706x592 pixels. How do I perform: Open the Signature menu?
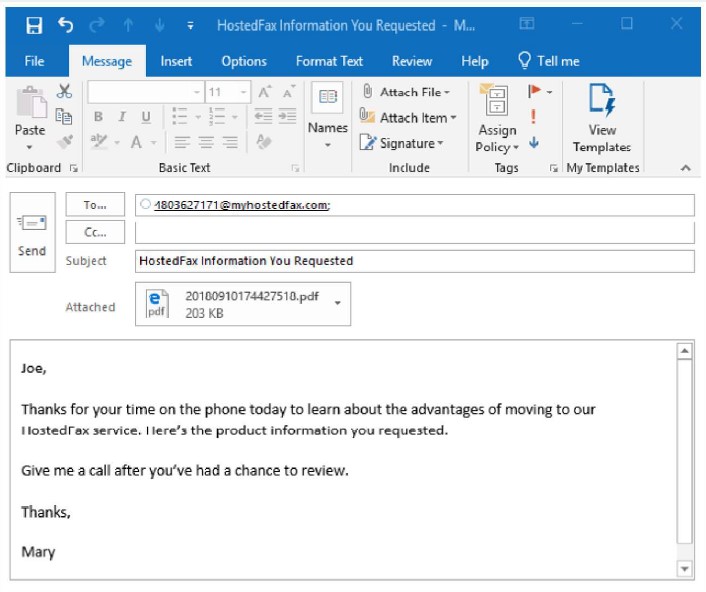pos(402,143)
